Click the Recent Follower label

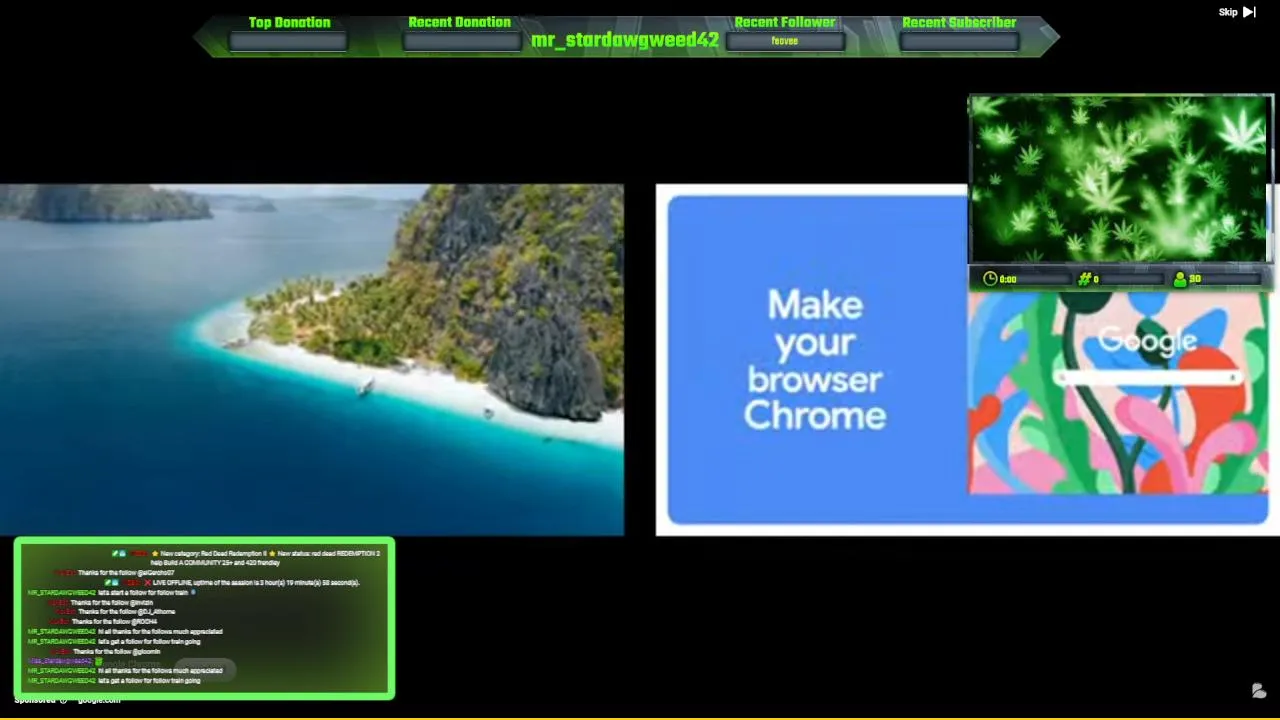click(785, 22)
